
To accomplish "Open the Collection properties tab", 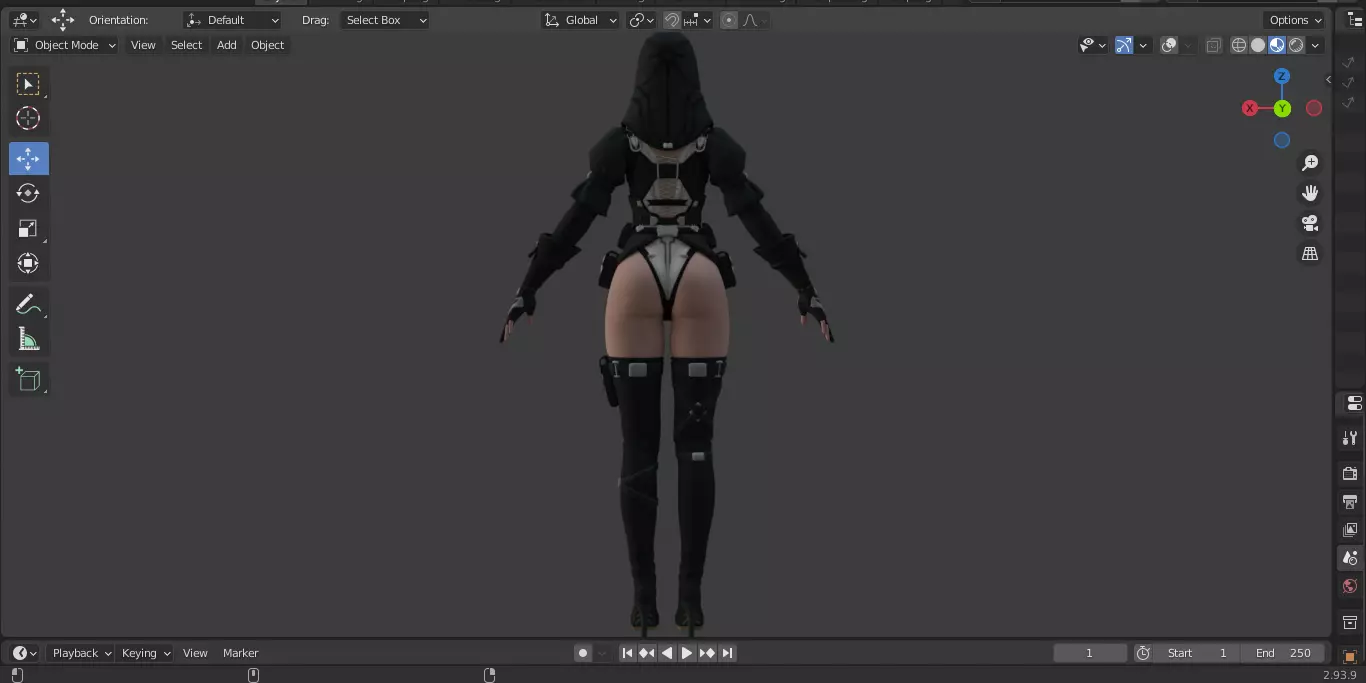I will (1350, 622).
